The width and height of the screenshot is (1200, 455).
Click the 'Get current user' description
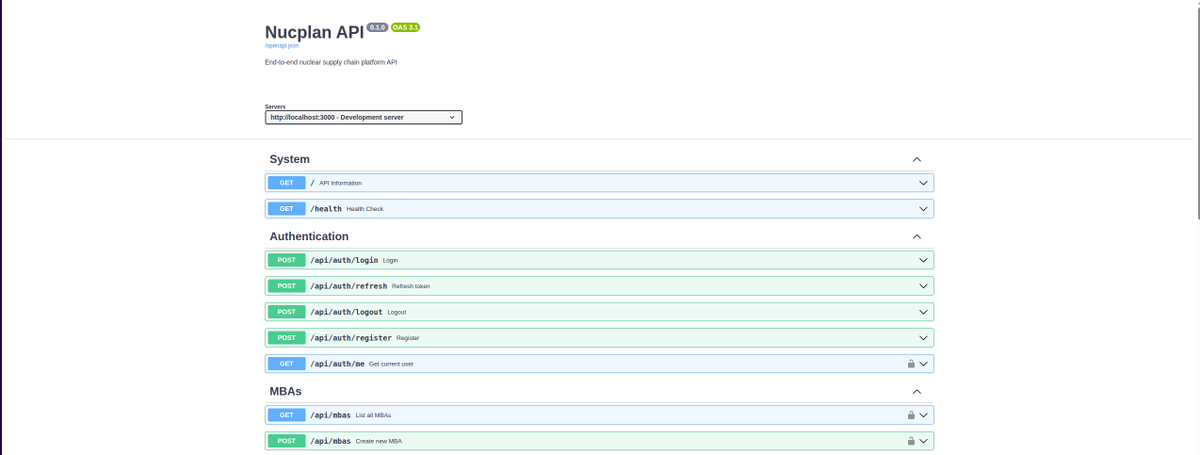391,364
